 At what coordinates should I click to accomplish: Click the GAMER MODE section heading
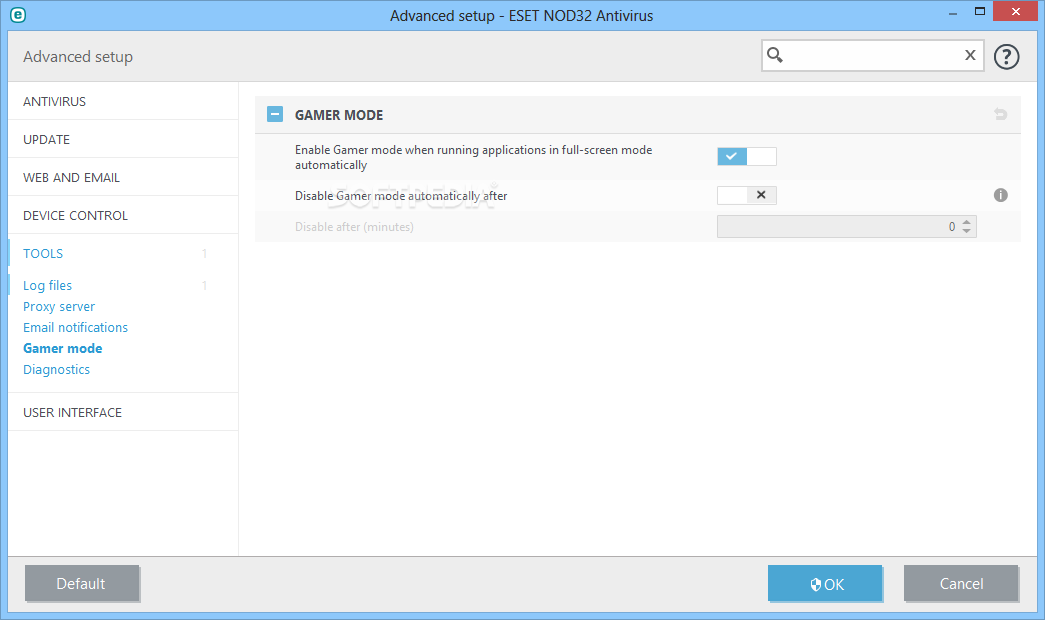(339, 115)
